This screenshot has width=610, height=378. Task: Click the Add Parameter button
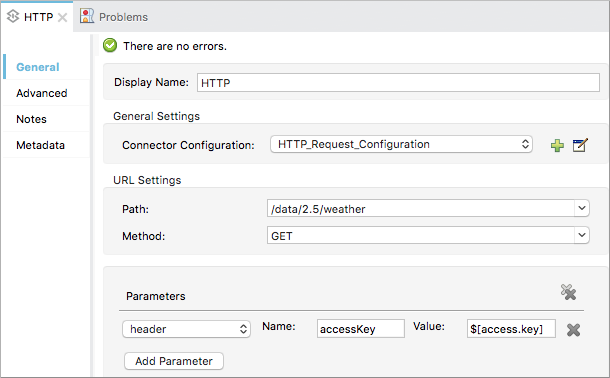click(x=174, y=361)
